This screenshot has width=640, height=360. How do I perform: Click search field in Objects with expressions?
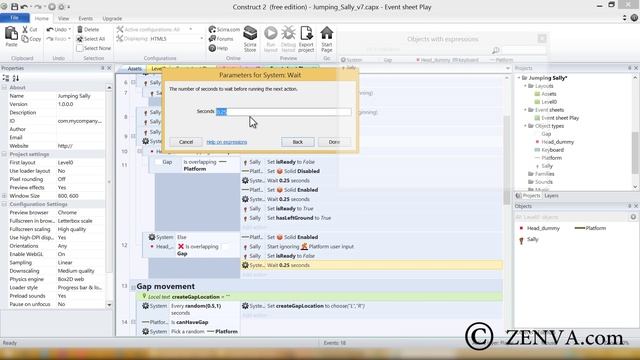[524, 50]
